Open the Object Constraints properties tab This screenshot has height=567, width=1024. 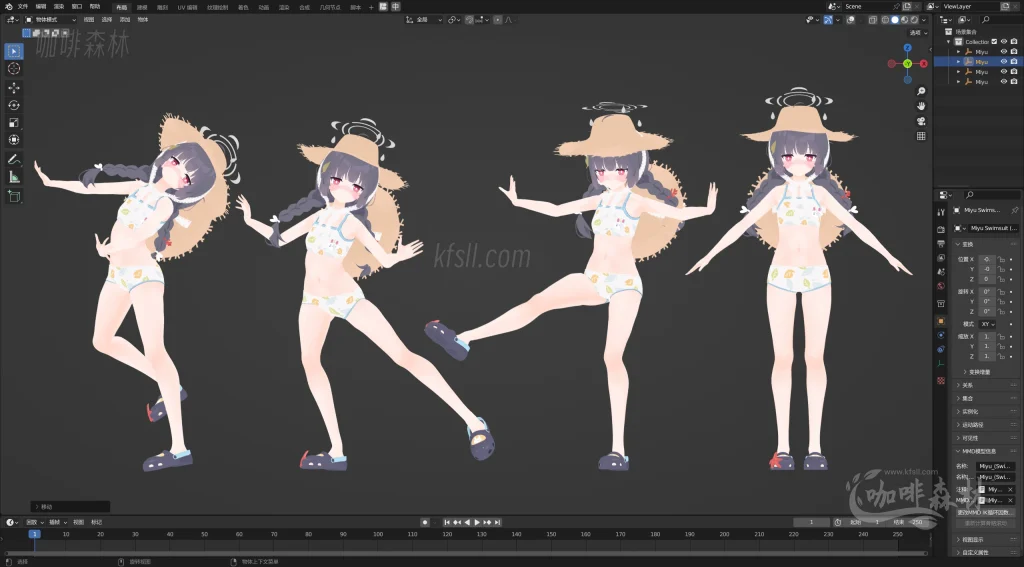coord(940,349)
